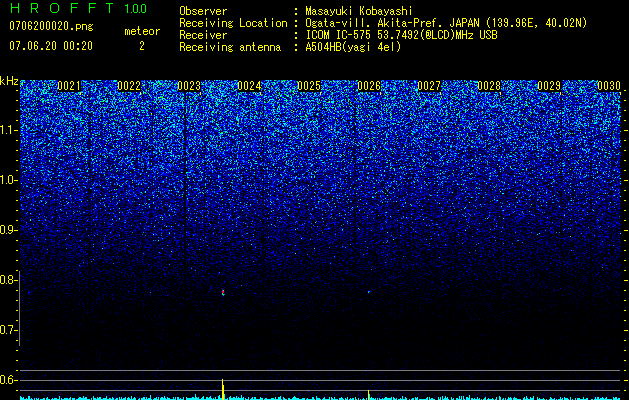The height and width of the screenshot is (400, 629).
Task: Click the meteor label
Action: click(x=142, y=31)
